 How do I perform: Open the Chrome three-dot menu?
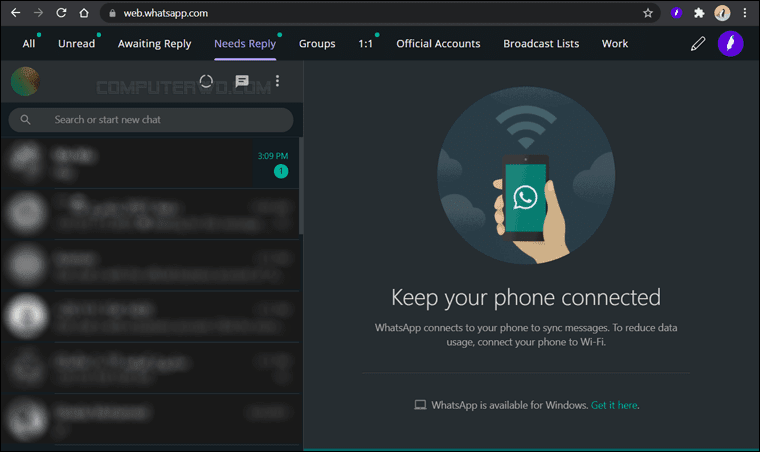coord(745,13)
